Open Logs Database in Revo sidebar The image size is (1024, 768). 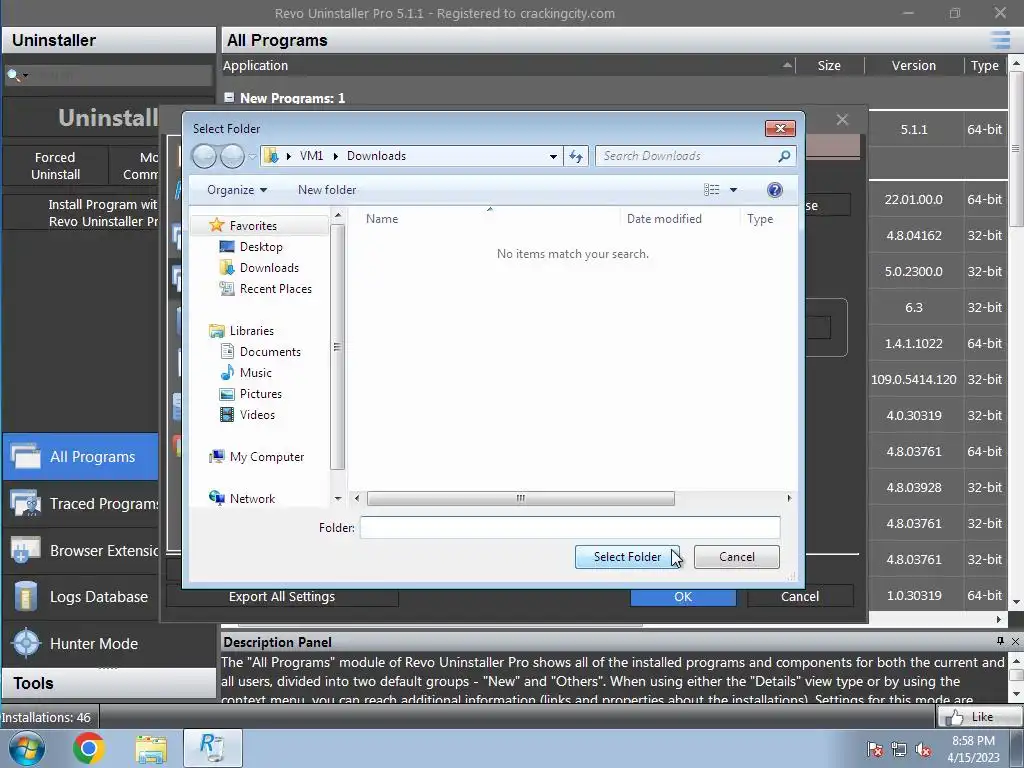80,597
